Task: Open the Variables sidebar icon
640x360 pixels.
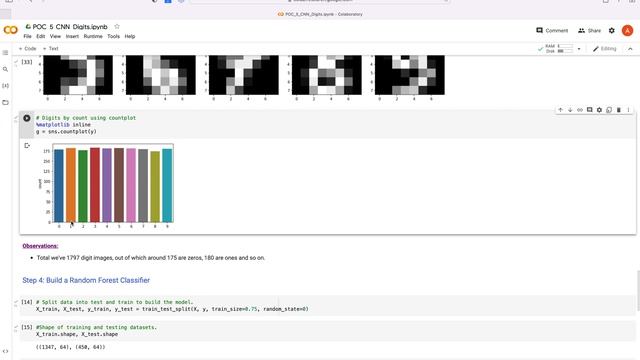Action: [x=5, y=86]
